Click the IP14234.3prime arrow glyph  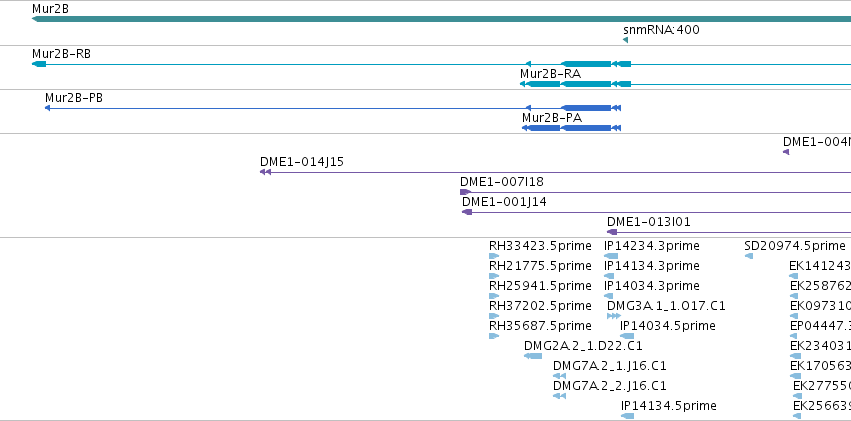click(611, 256)
